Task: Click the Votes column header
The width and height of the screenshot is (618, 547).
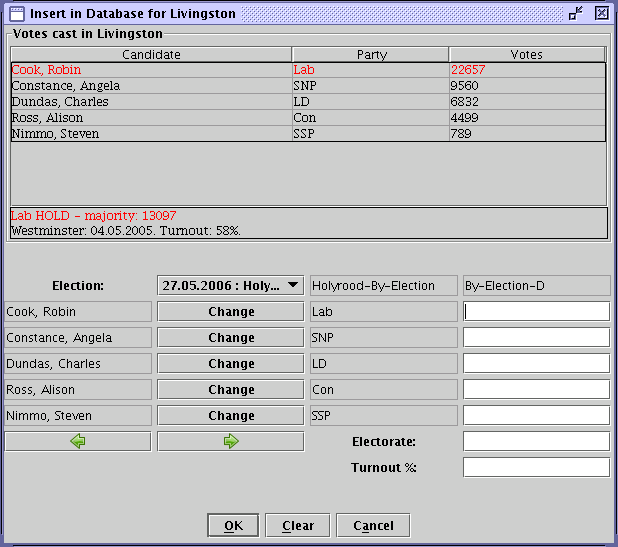Action: tap(527, 54)
